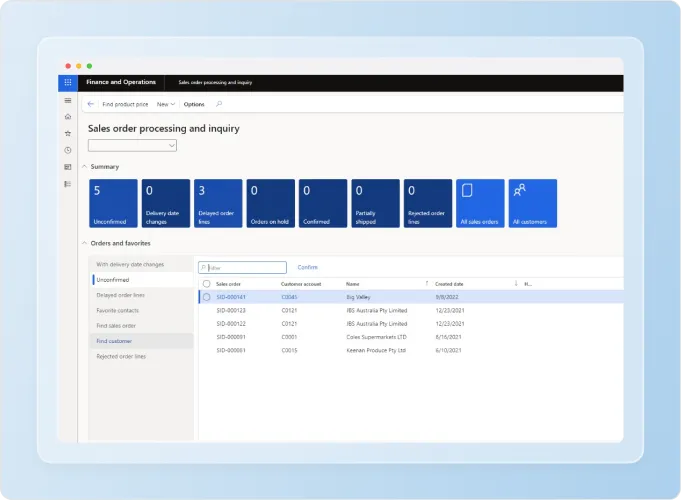Click the Filter input field

click(242, 268)
